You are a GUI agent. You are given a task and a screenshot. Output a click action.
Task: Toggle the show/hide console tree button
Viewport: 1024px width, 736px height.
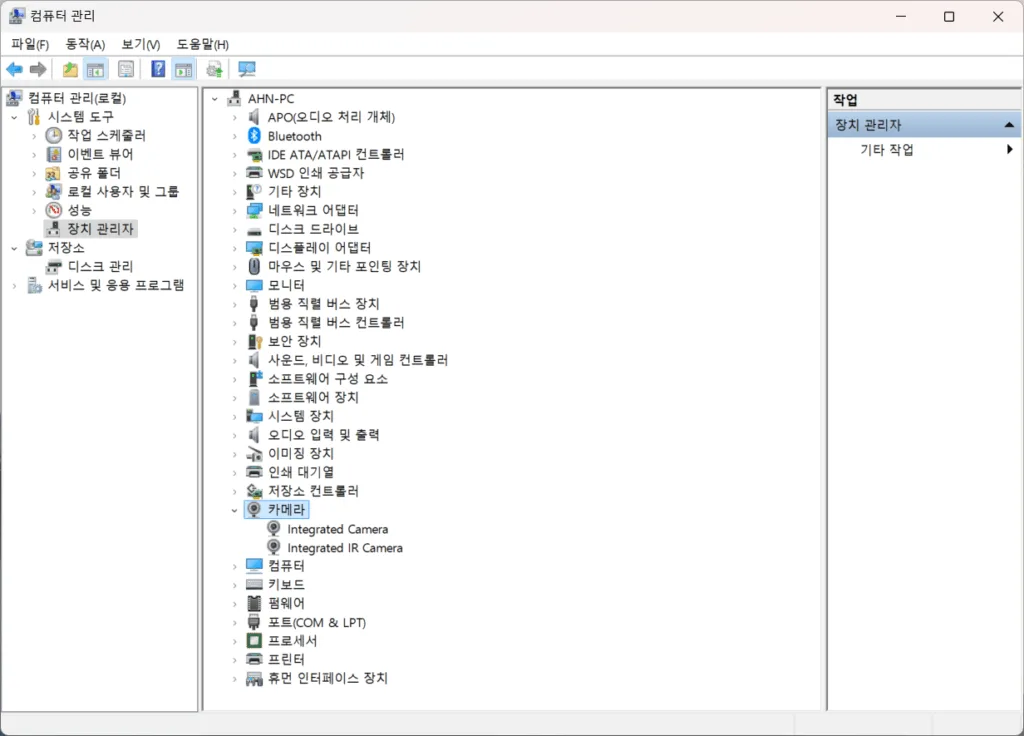95,69
